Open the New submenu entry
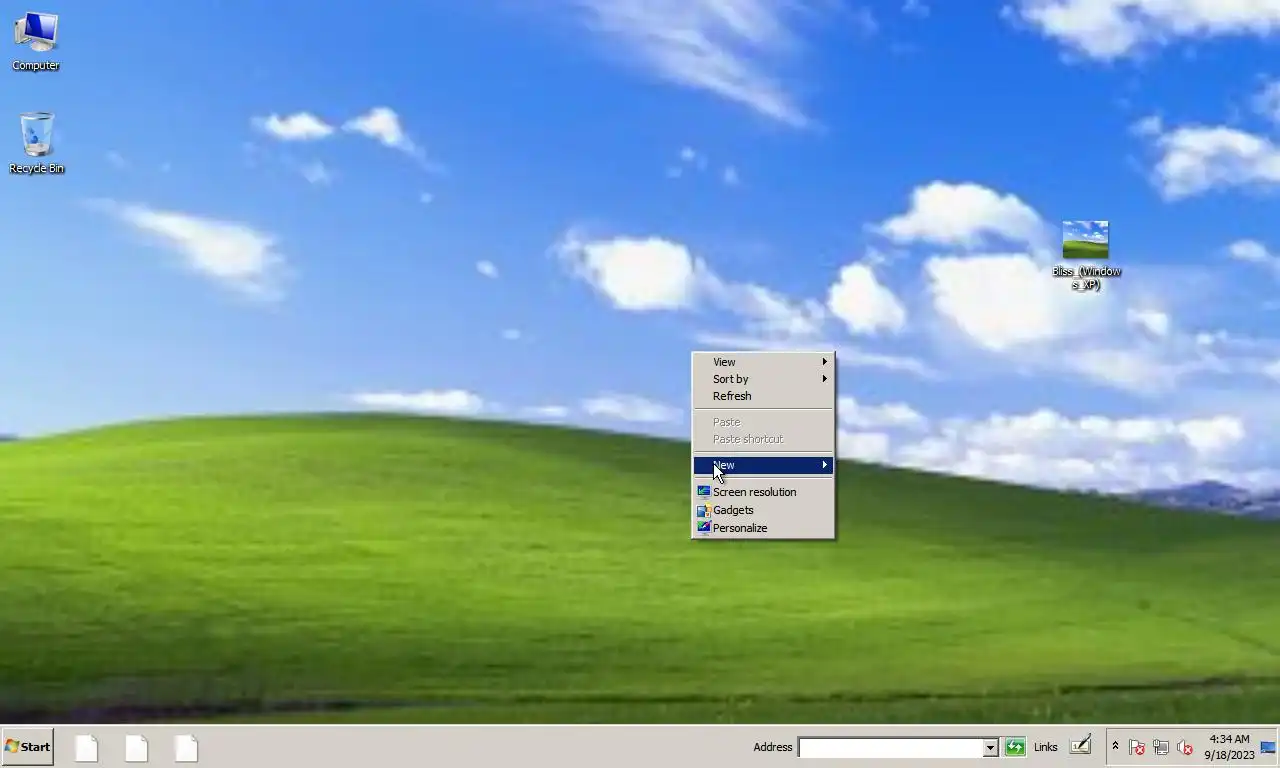The width and height of the screenshot is (1280, 768). pos(763,465)
